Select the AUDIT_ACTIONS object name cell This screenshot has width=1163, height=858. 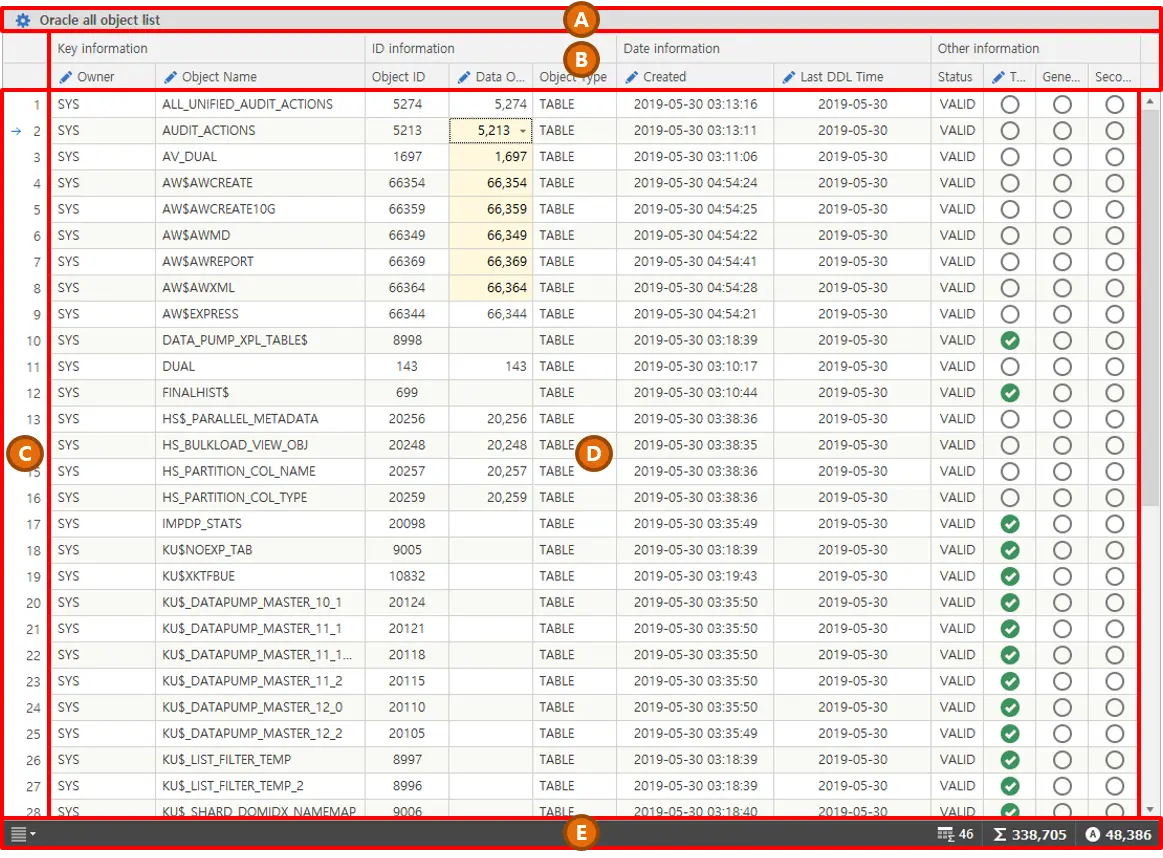click(x=260, y=131)
